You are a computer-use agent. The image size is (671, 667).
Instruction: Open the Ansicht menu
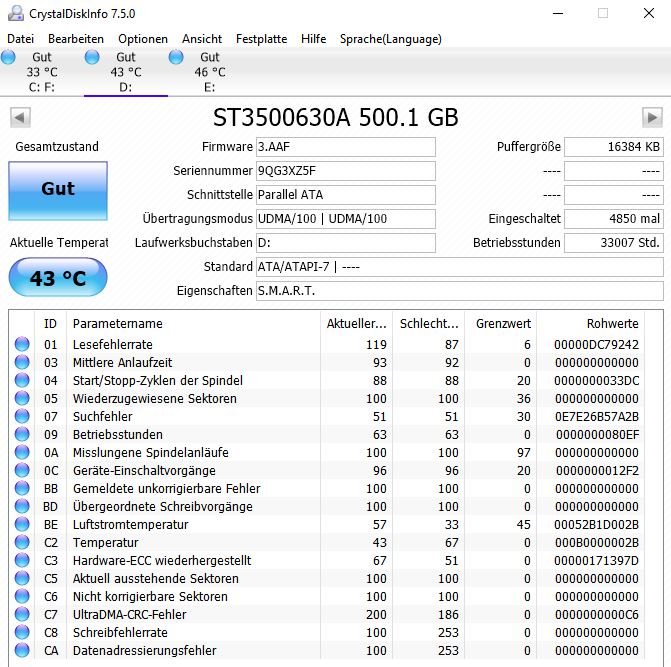point(202,39)
